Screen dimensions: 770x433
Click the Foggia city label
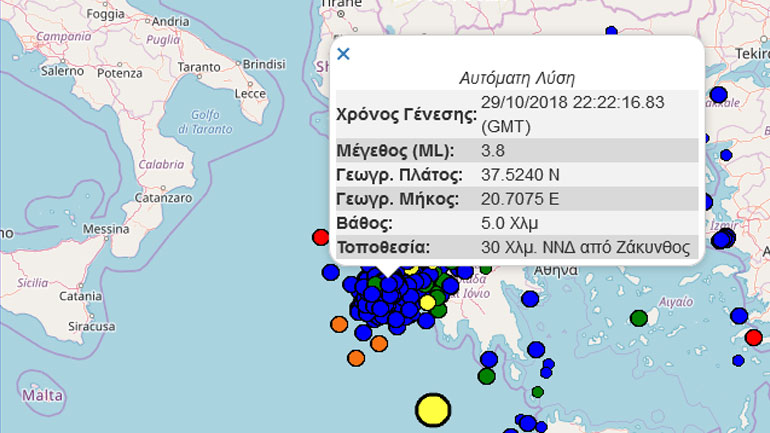[106, 14]
